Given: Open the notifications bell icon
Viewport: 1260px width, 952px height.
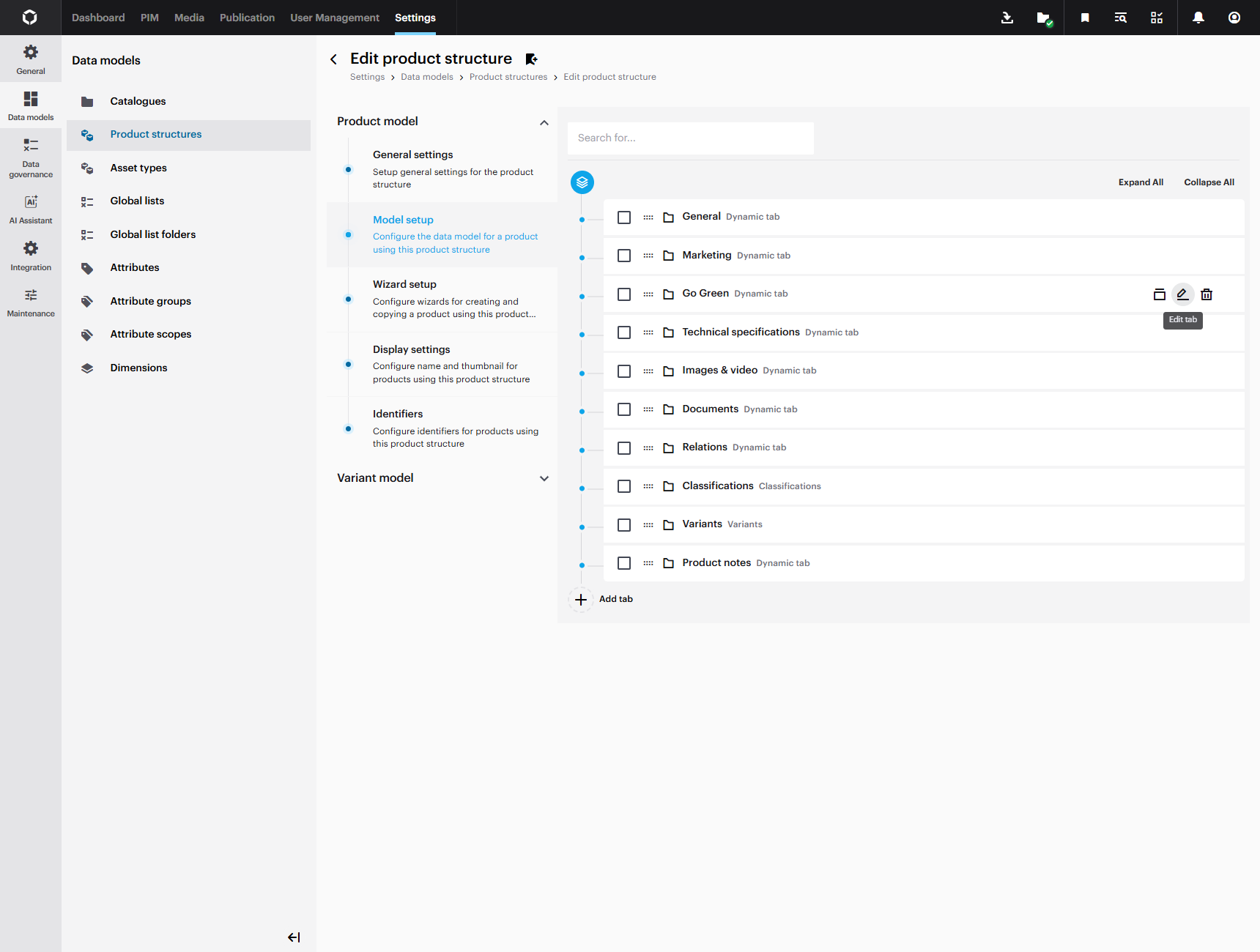Looking at the screenshot, I should (1198, 18).
